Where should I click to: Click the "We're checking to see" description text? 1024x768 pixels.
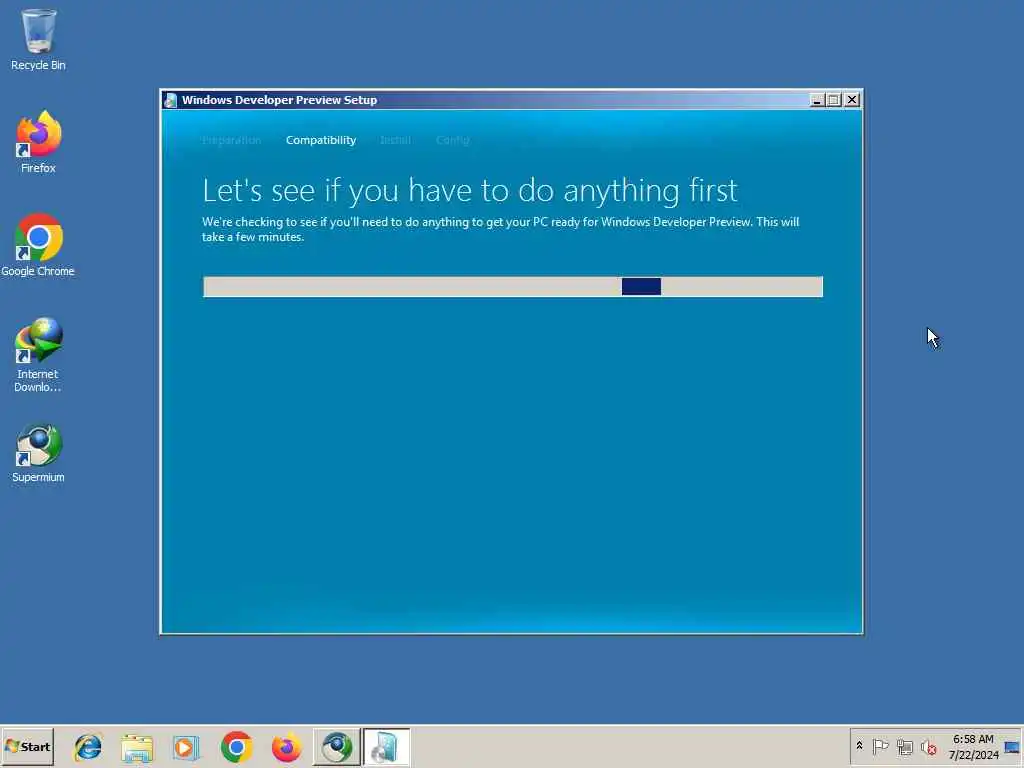(x=500, y=229)
